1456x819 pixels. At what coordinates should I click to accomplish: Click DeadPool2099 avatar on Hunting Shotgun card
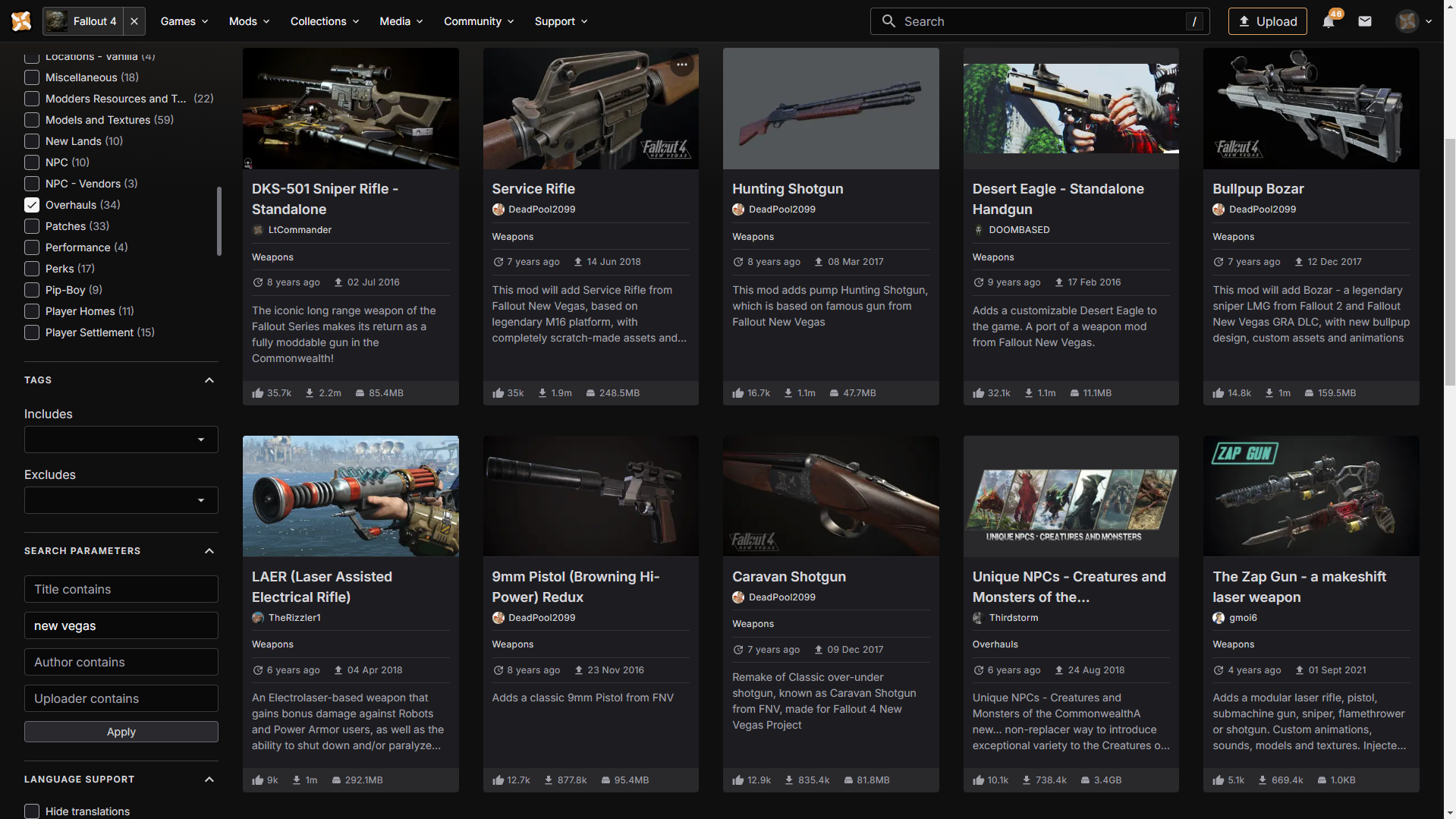(738, 209)
